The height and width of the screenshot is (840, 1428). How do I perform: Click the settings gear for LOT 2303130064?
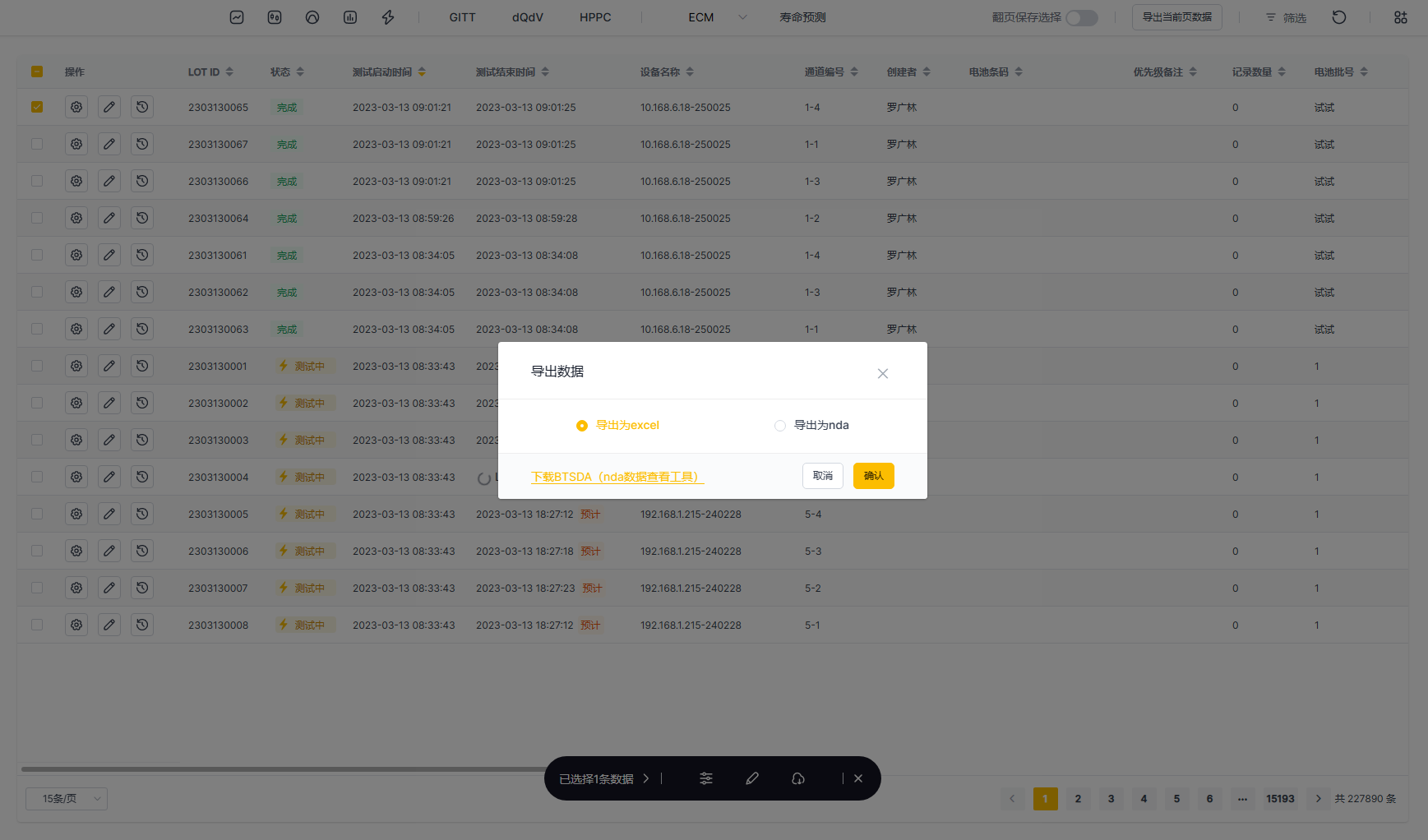pyautogui.click(x=76, y=218)
